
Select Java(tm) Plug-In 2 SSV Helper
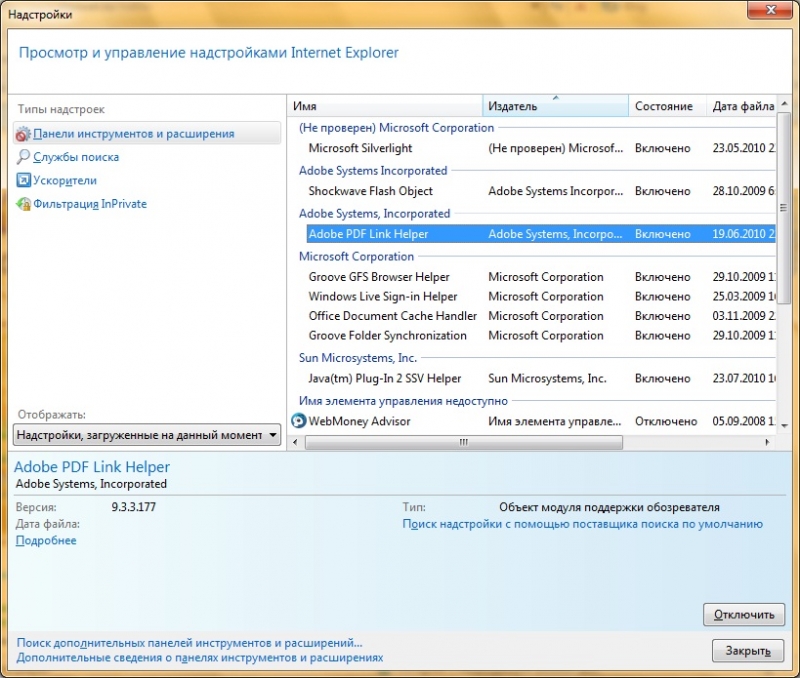541,379
